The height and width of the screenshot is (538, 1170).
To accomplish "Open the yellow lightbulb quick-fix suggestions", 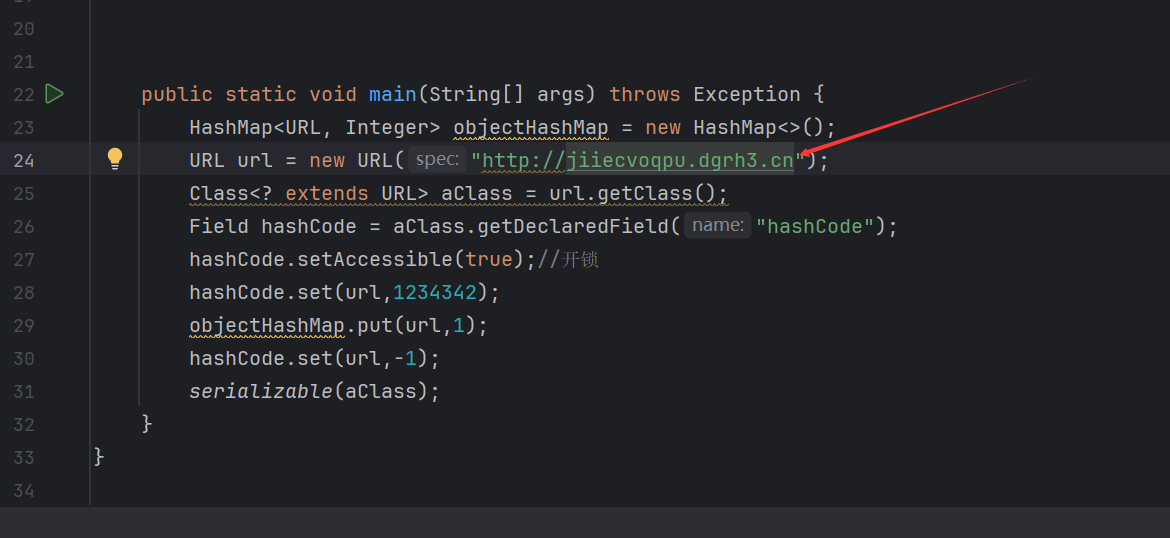I will click(x=114, y=159).
